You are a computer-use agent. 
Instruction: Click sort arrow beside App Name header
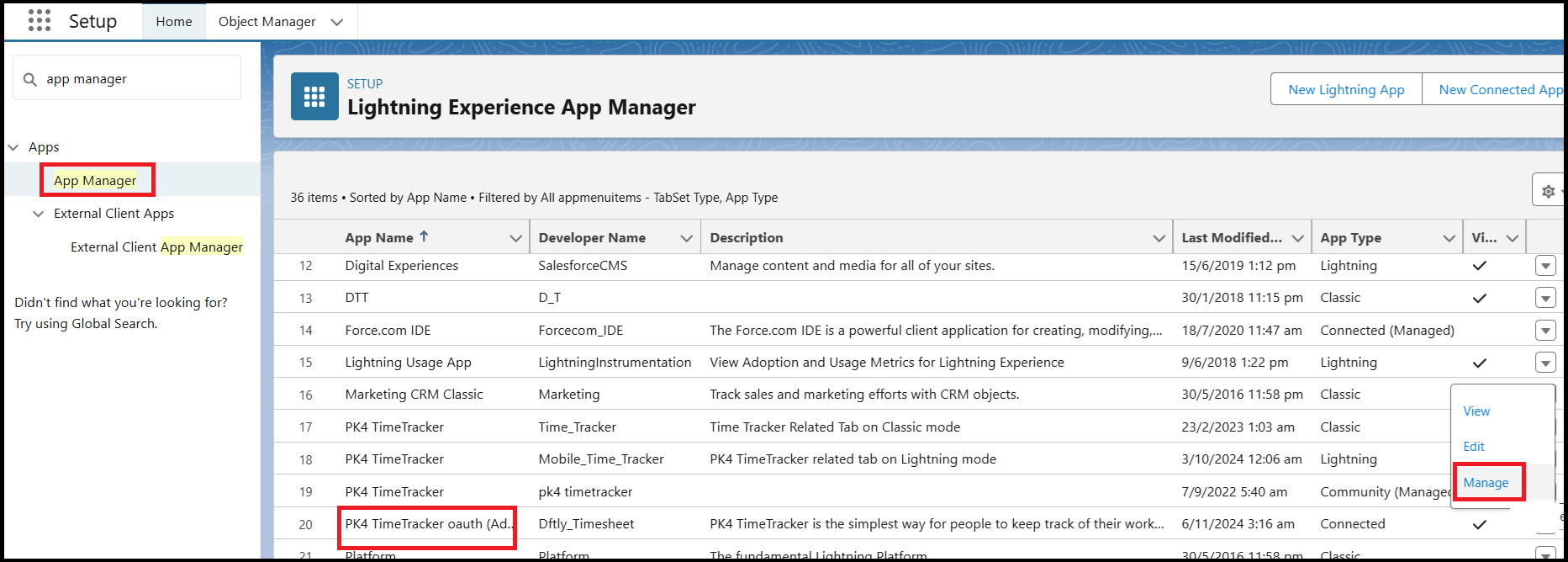[x=424, y=236]
